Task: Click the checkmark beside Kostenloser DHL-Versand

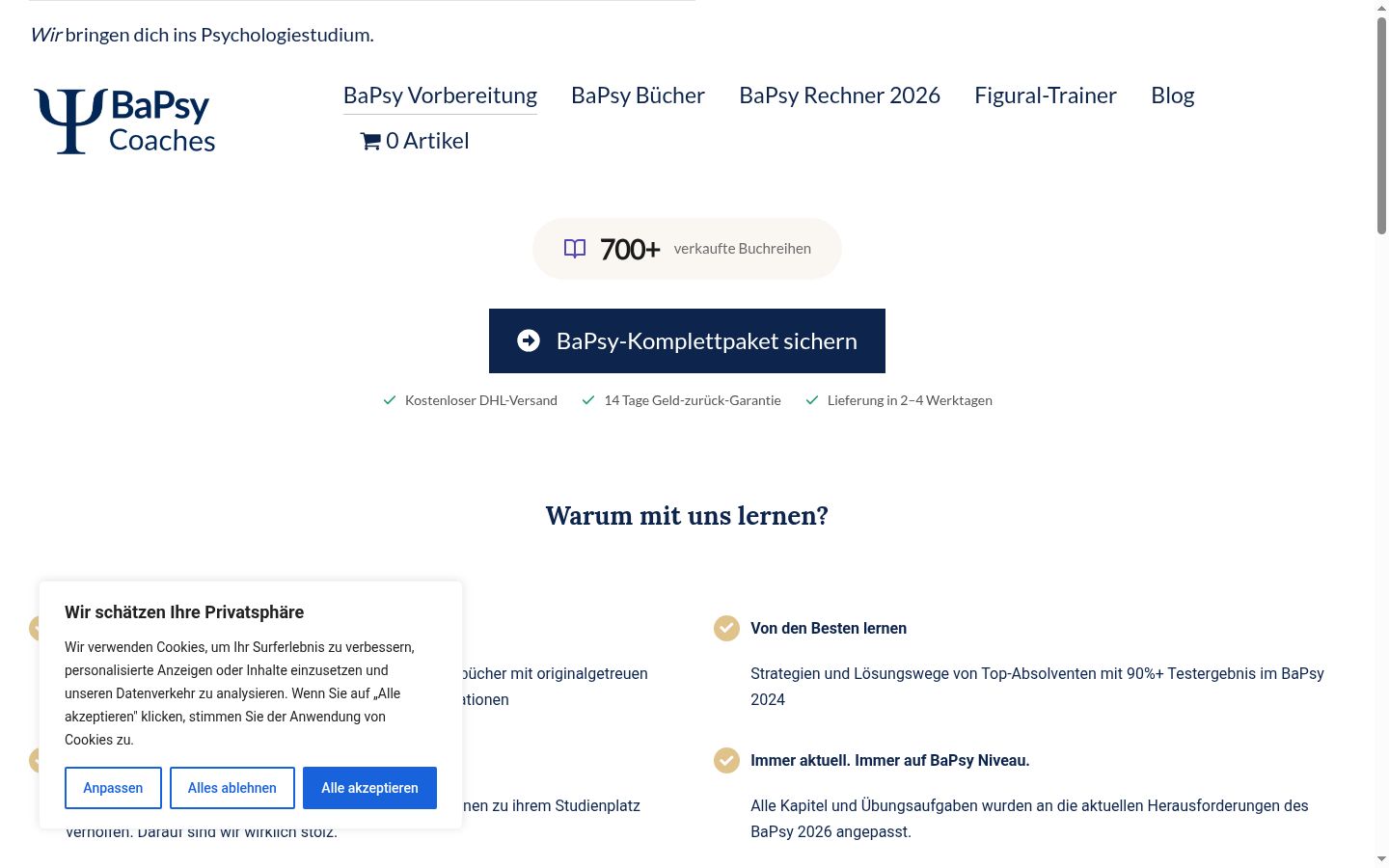Action: point(390,400)
